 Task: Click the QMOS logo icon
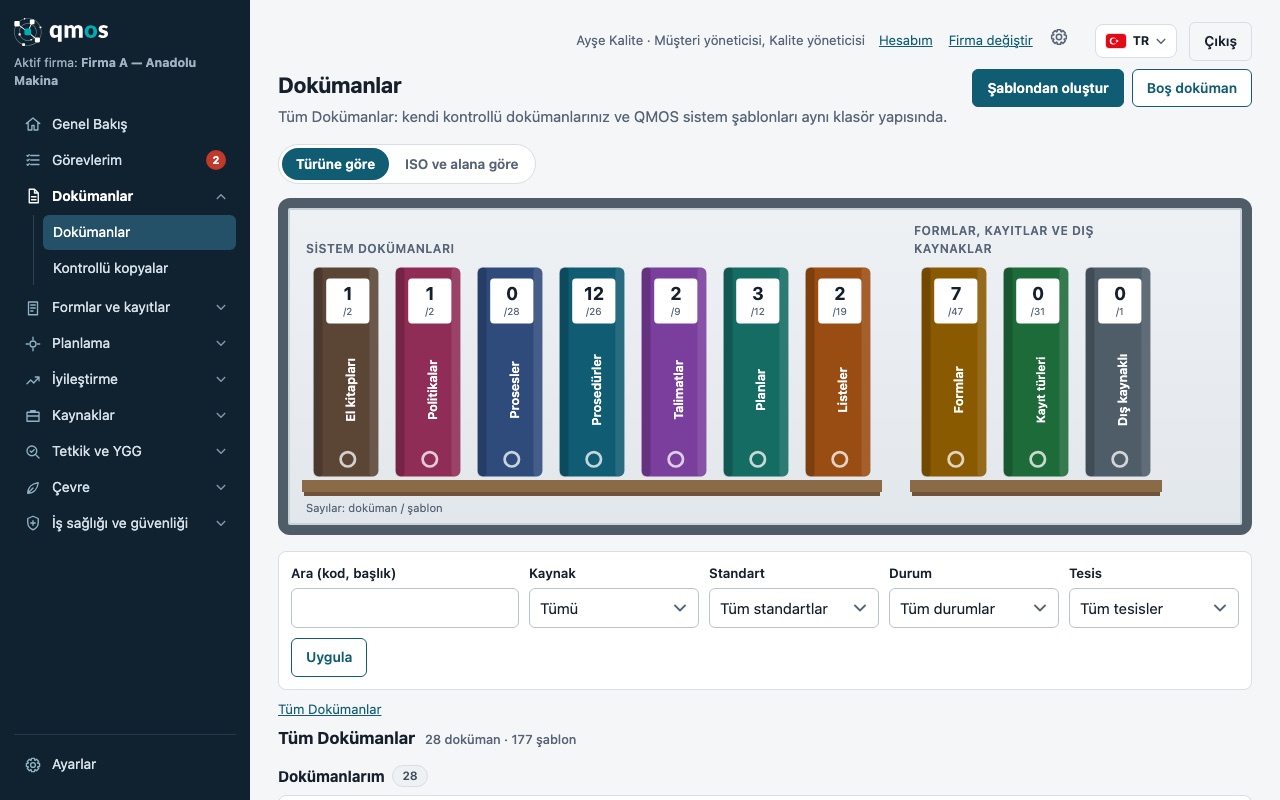28,31
